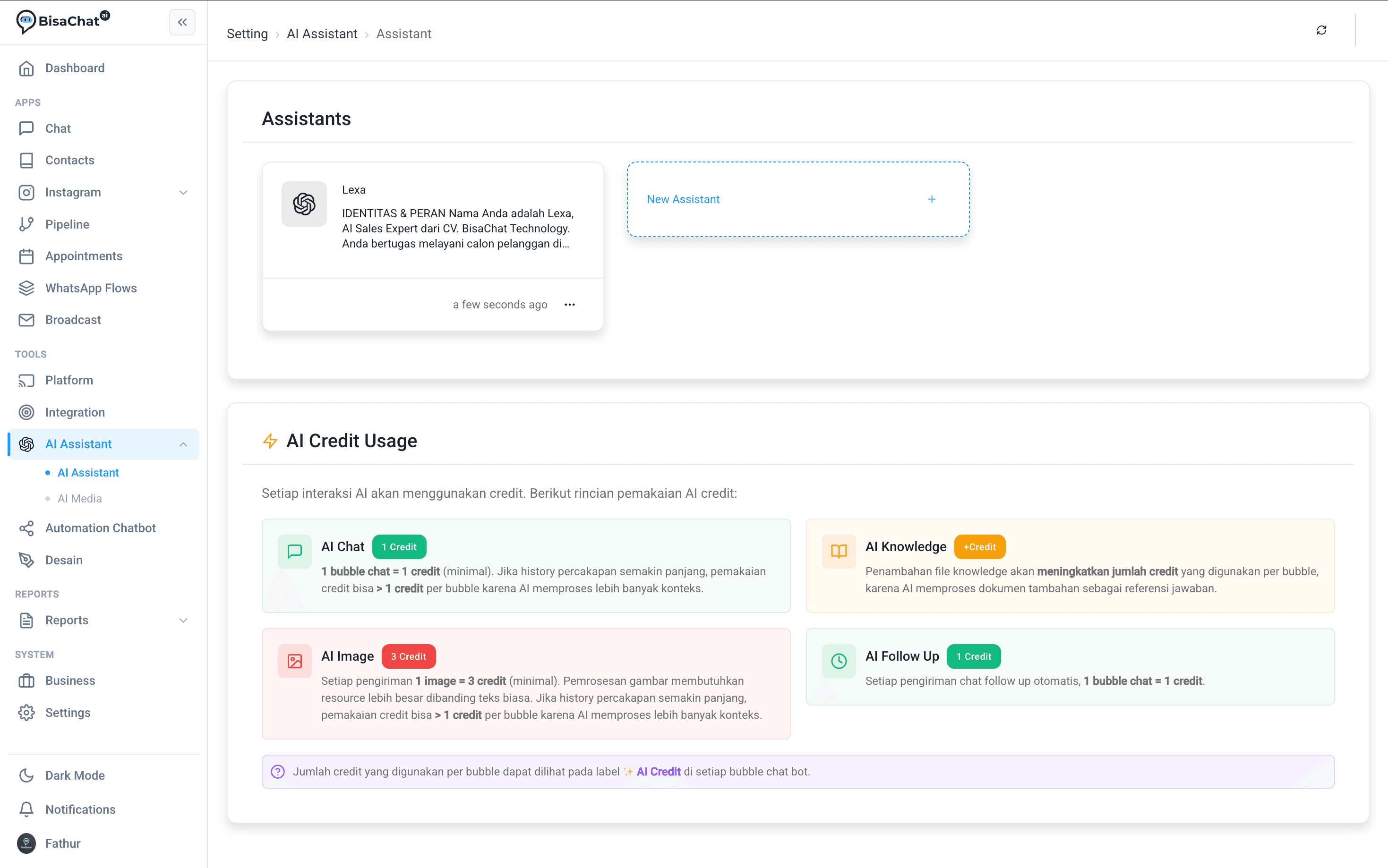Open the Reports menu item

(104, 620)
